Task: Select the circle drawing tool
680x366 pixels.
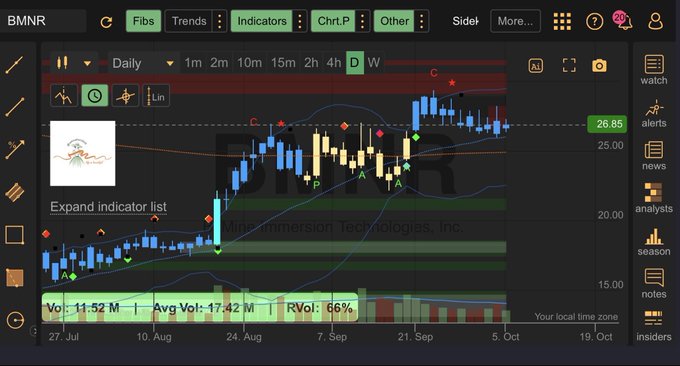Action: click(16, 320)
